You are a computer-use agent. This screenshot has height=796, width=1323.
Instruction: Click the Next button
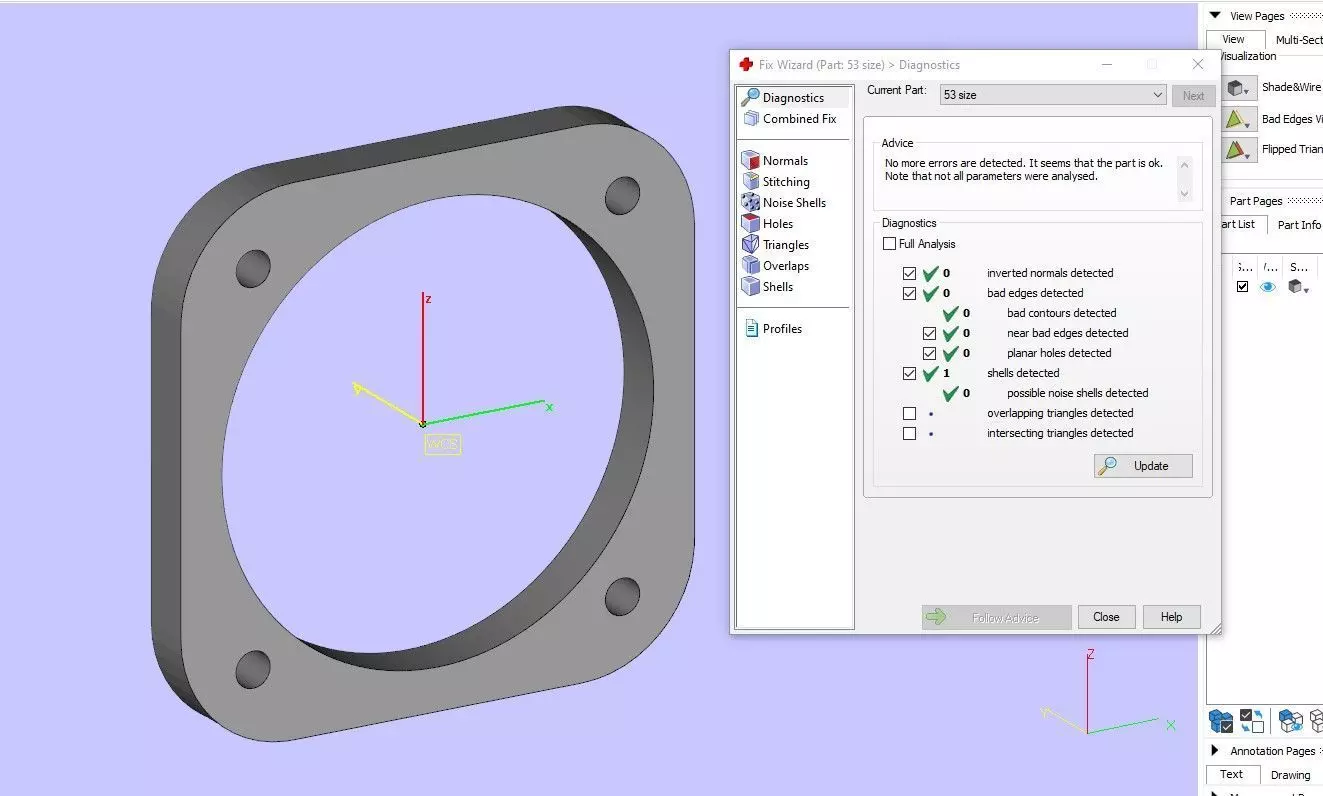1193,96
